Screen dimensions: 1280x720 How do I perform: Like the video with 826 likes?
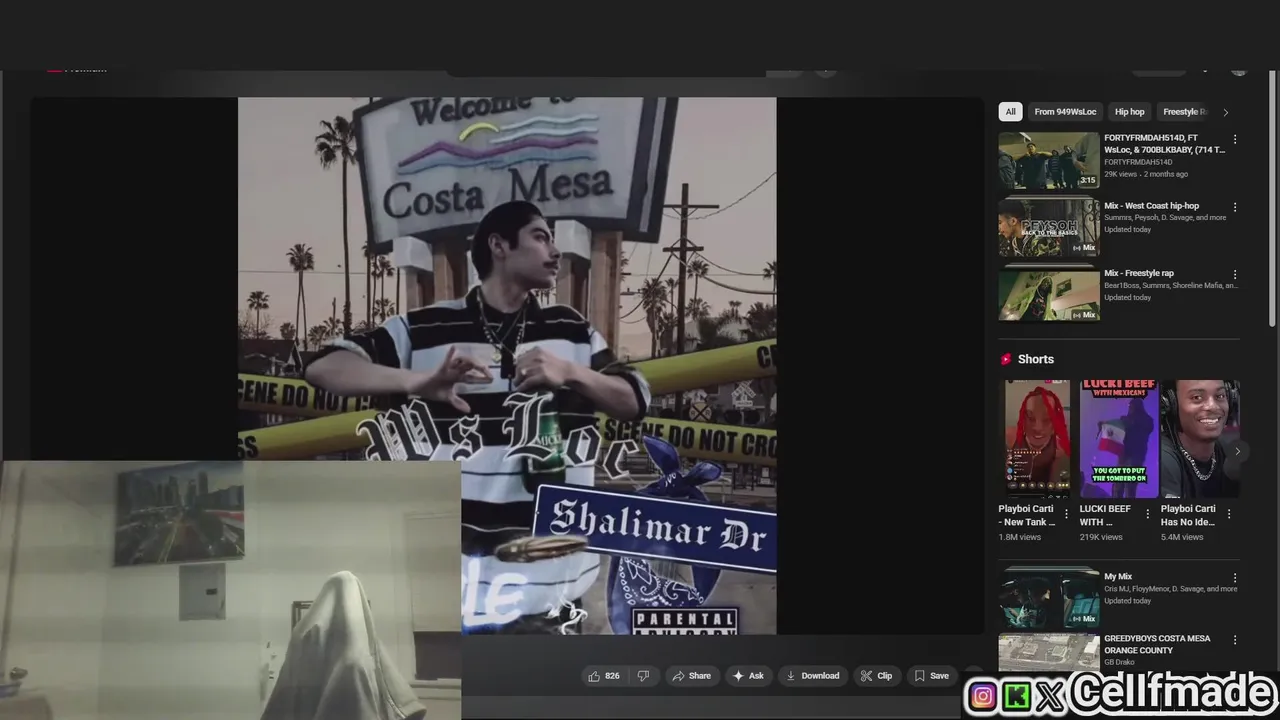point(604,676)
